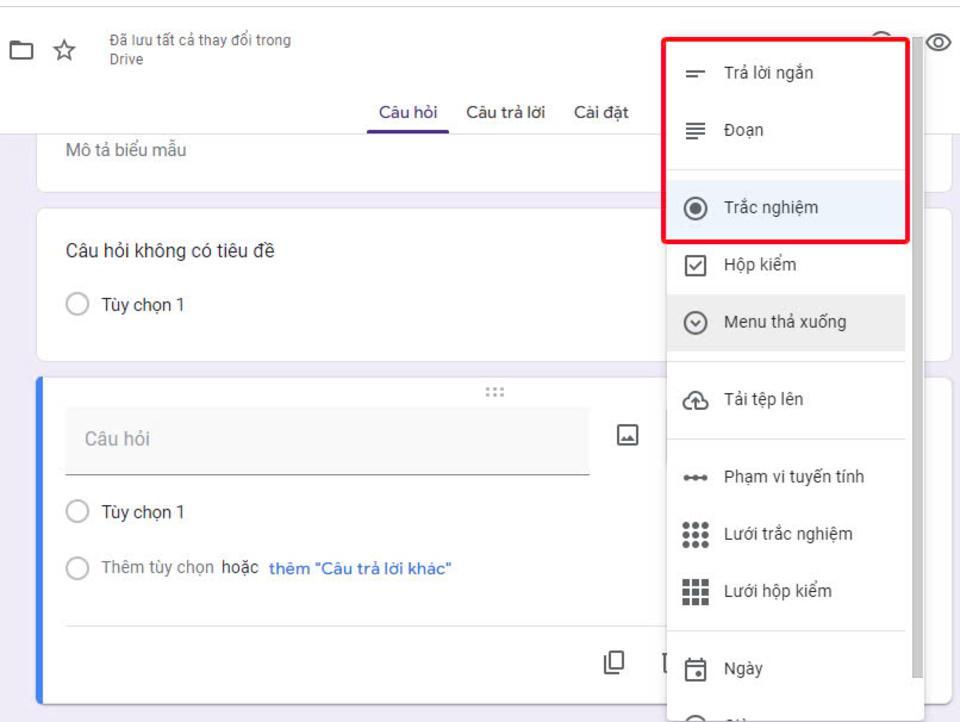The height and width of the screenshot is (722, 960).
Task: Open the preview eye icon
Action: point(938,43)
